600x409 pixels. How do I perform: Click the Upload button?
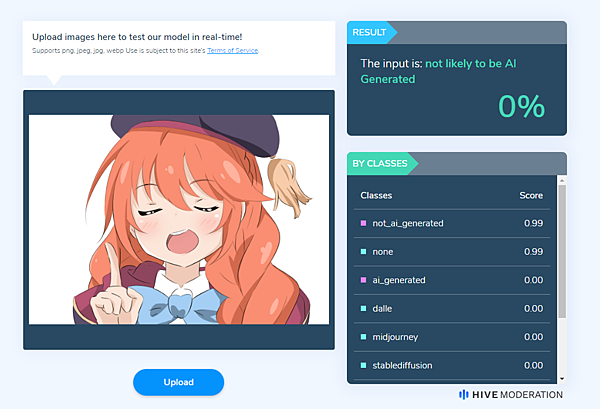(178, 382)
